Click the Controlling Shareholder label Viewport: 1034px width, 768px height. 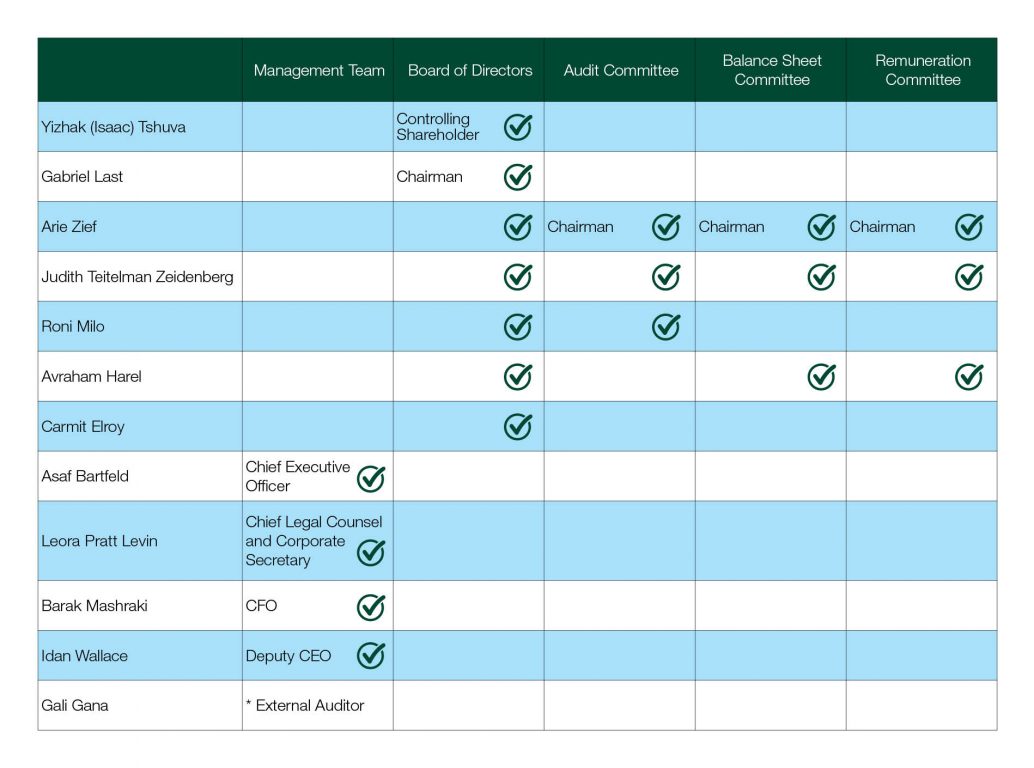click(x=437, y=127)
